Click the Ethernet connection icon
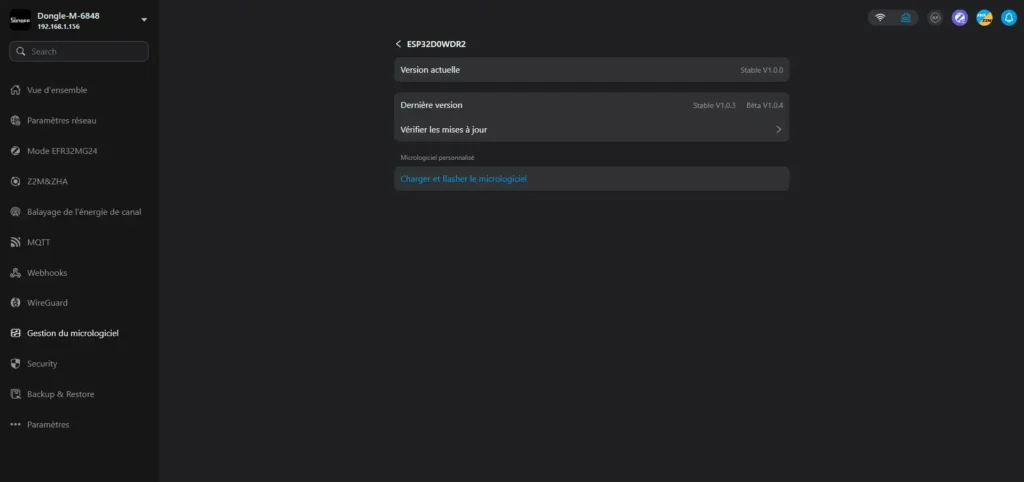Viewport: 1024px width, 482px height. point(906,18)
